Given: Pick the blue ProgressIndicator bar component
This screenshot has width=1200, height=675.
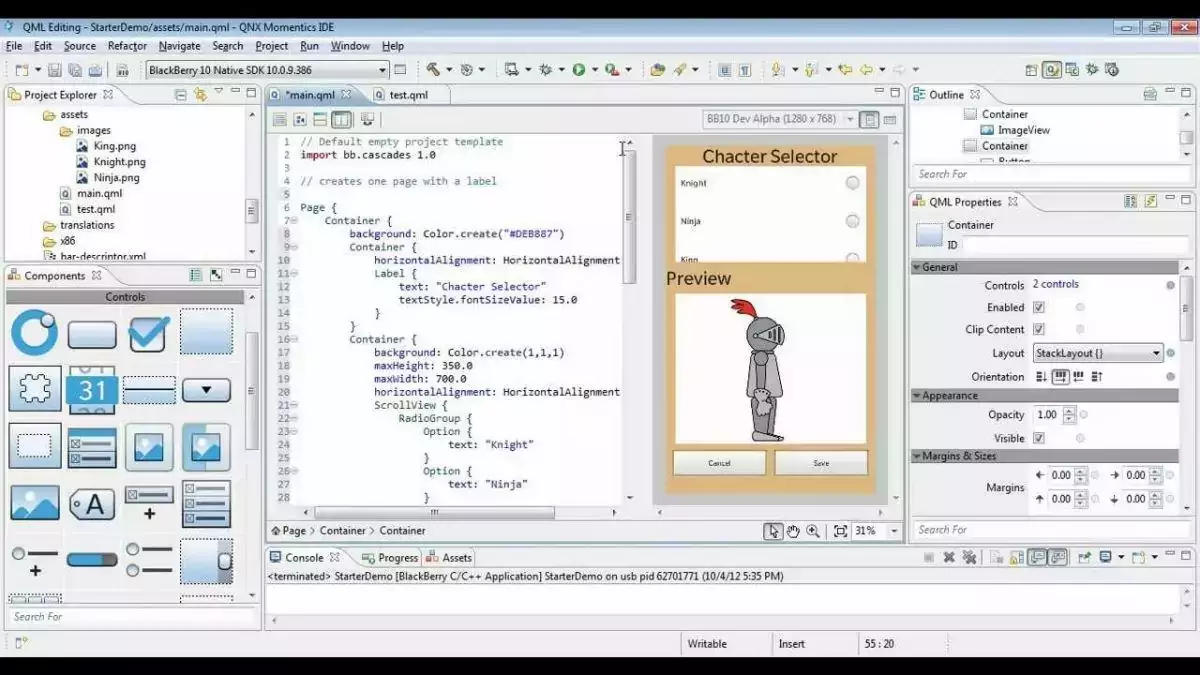Looking at the screenshot, I should point(92,560).
